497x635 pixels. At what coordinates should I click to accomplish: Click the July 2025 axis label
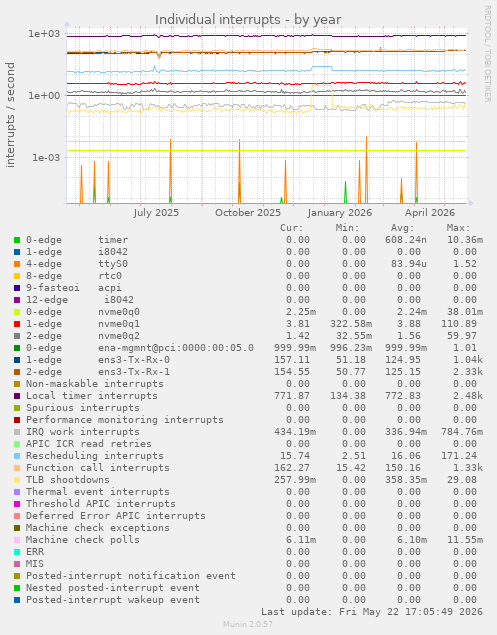click(x=156, y=213)
